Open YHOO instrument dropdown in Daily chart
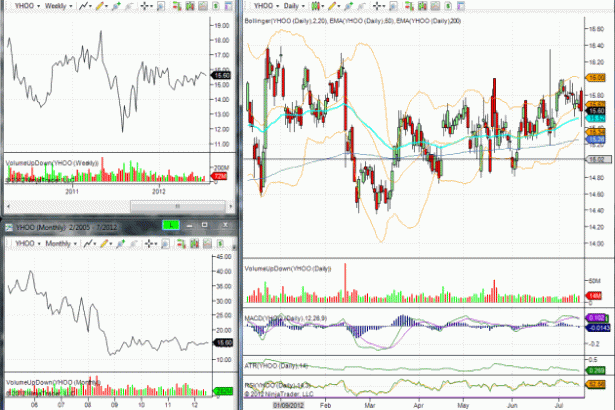The image size is (615, 410). coord(278,6)
